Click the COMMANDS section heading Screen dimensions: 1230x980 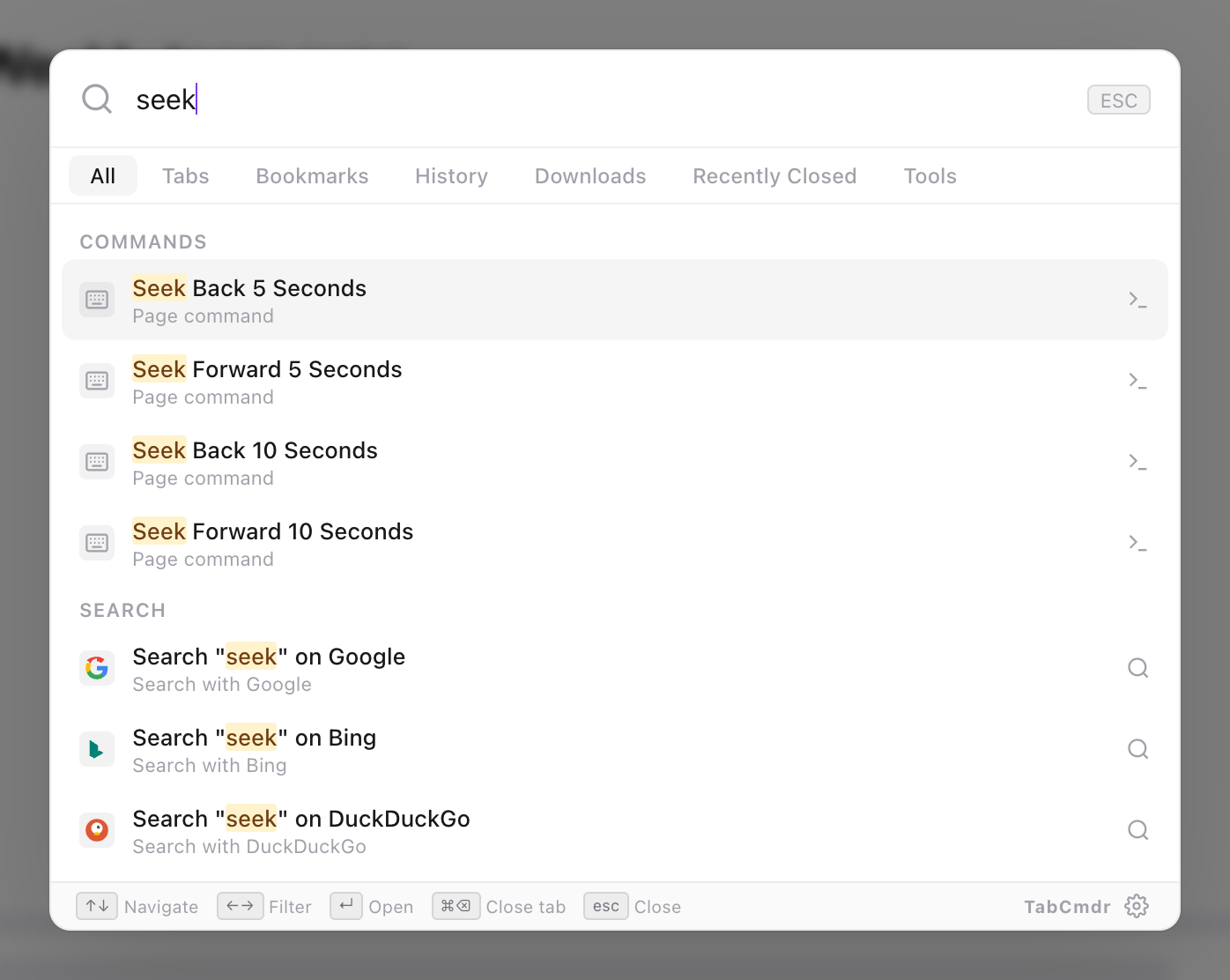(144, 241)
